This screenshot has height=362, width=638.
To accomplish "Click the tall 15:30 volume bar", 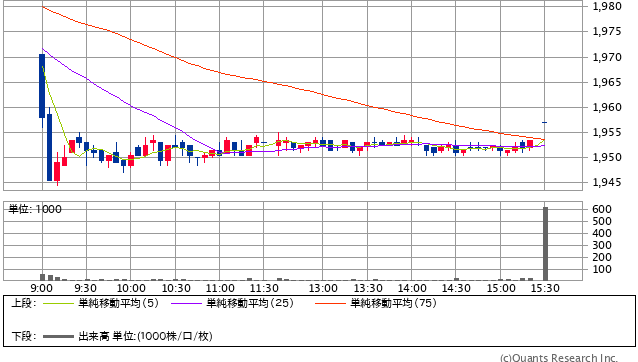I will [x=545, y=244].
